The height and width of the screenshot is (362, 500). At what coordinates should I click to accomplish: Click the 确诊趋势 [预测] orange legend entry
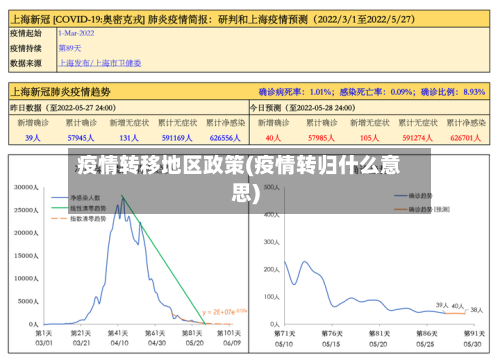422,209
